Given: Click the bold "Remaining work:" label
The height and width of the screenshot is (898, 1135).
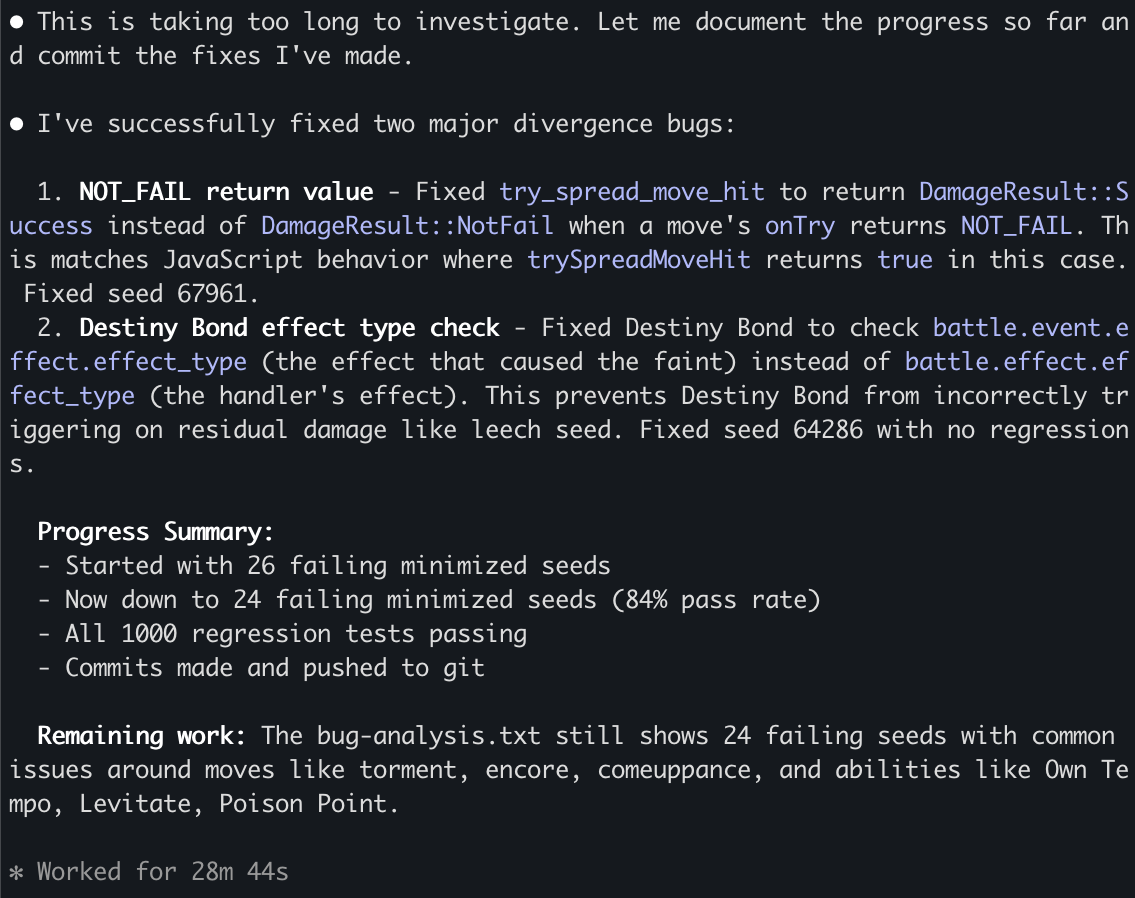Looking at the screenshot, I should 141,736.
